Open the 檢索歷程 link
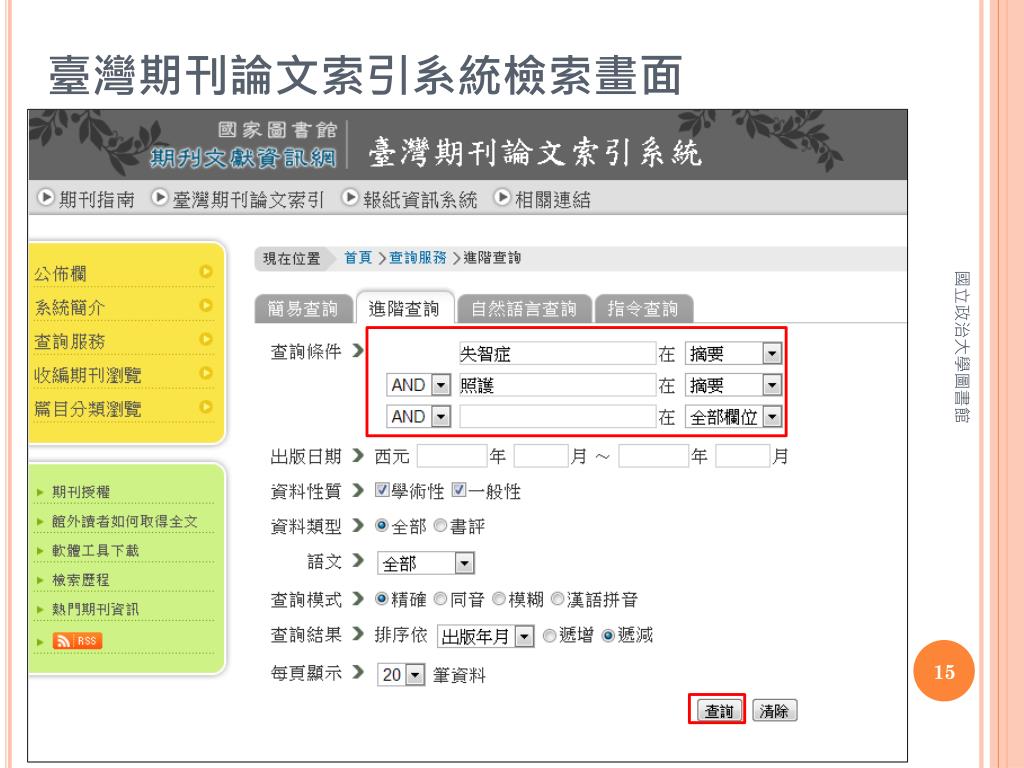 tap(81, 580)
